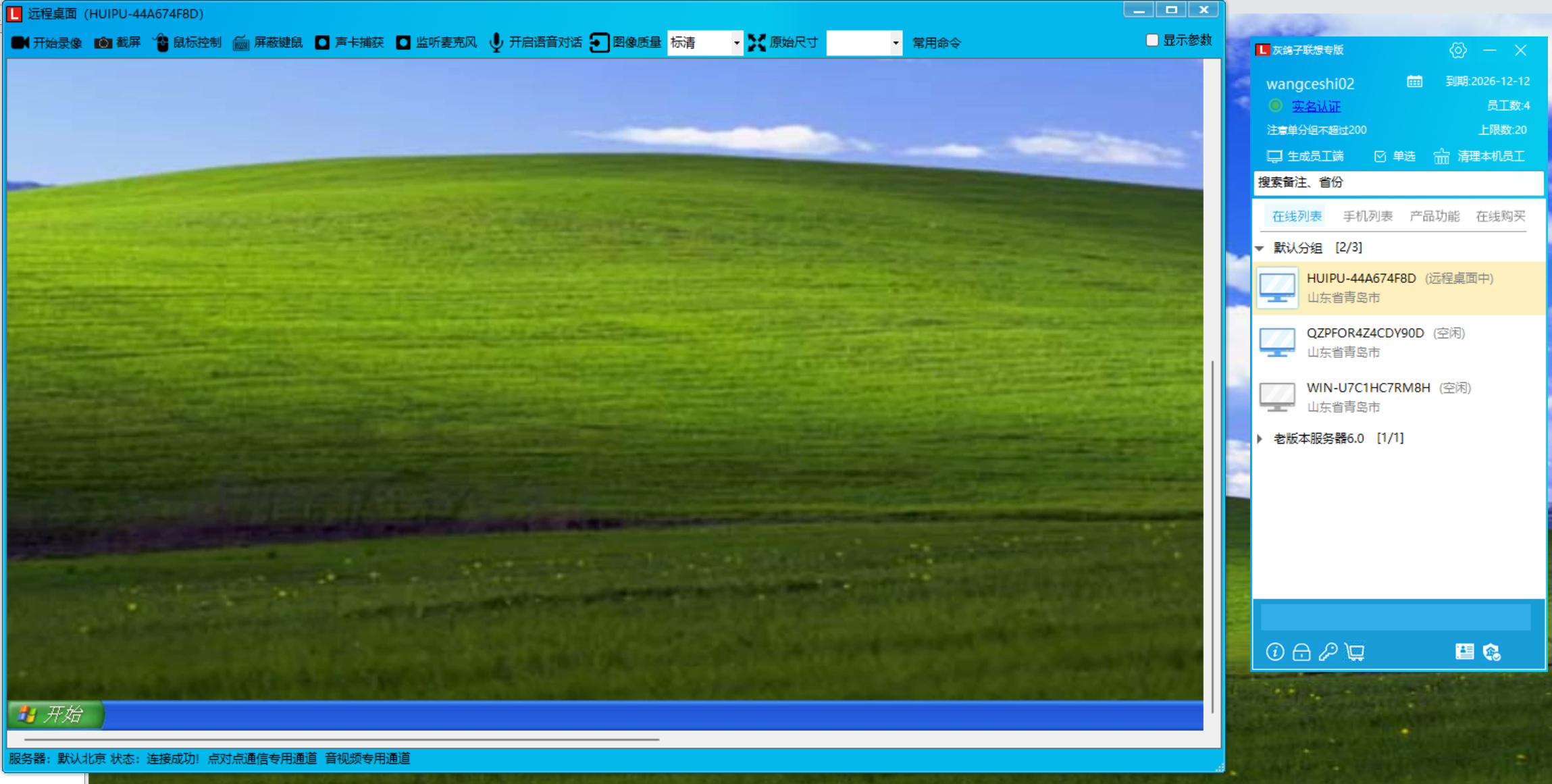Viewport: 1552px width, 784px height.
Task: Open the 产品功能 tab
Action: click(x=1434, y=216)
